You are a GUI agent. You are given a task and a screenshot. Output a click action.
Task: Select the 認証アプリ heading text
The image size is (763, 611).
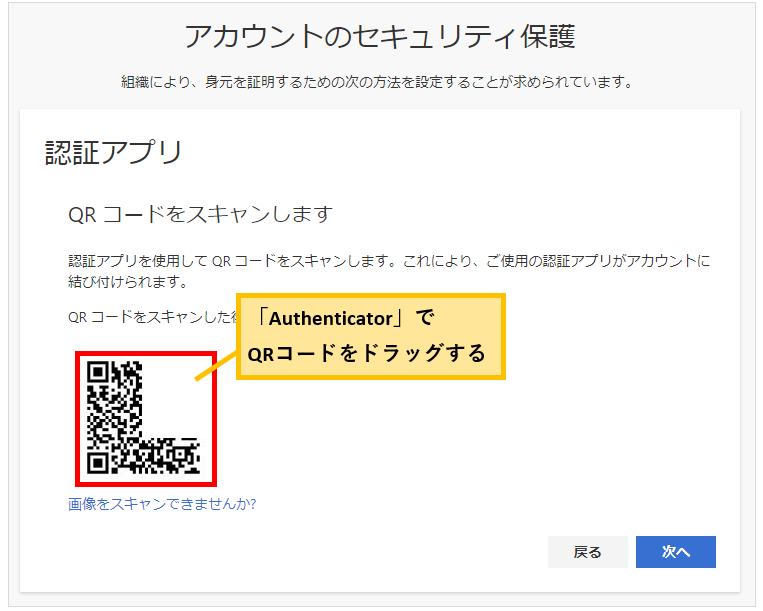point(113,152)
